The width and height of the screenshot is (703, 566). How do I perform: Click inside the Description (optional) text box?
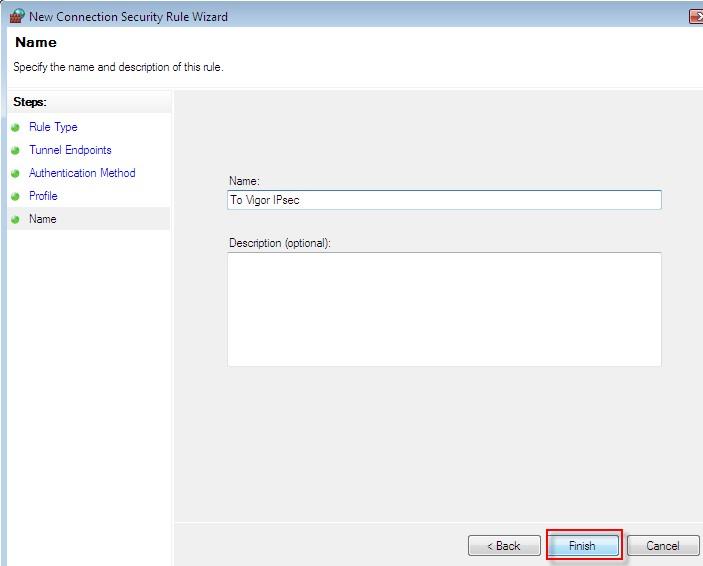[x=444, y=309]
